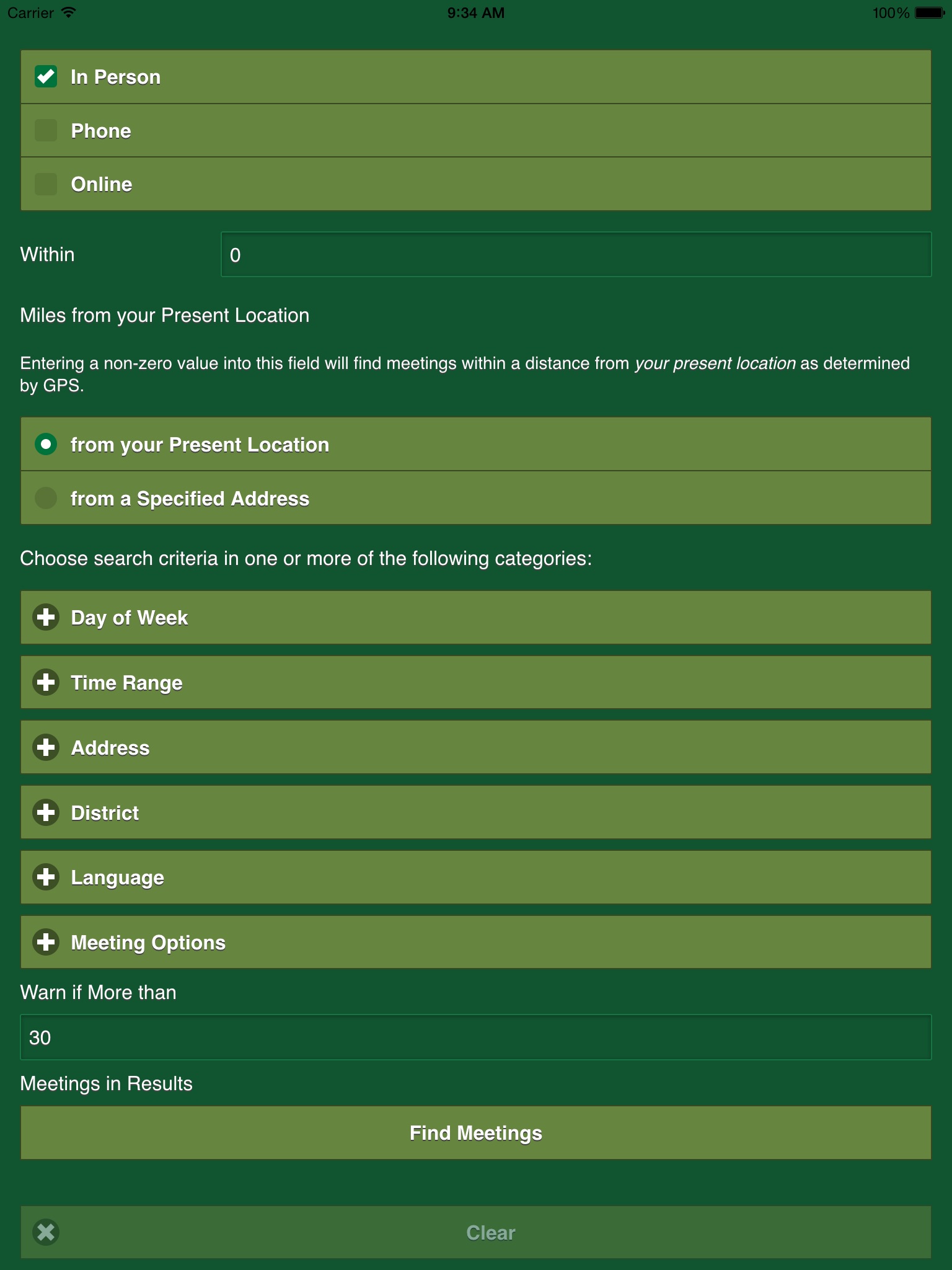Expand the Day of Week section label
Screen dimensions: 952x1270
(x=129, y=618)
